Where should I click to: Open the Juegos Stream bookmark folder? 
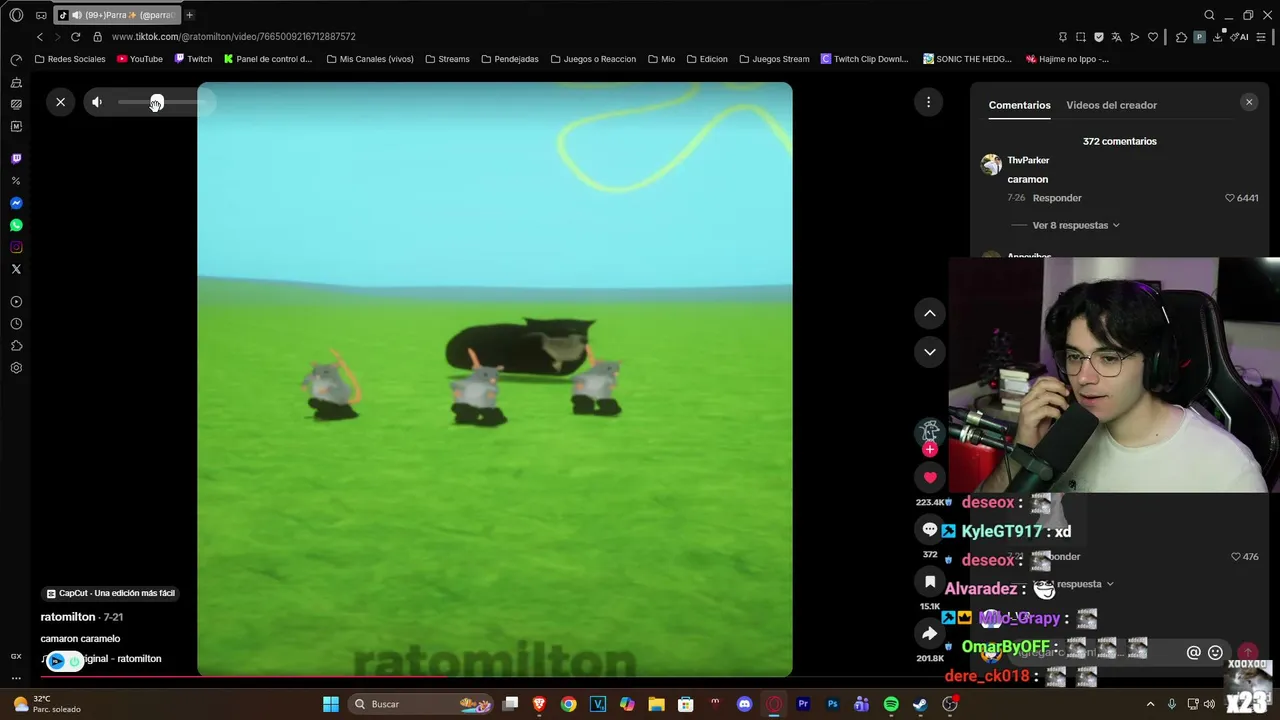tap(774, 59)
